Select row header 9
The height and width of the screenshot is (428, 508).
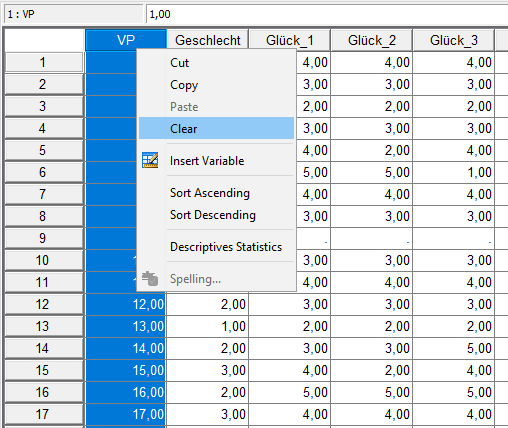[x=44, y=238]
